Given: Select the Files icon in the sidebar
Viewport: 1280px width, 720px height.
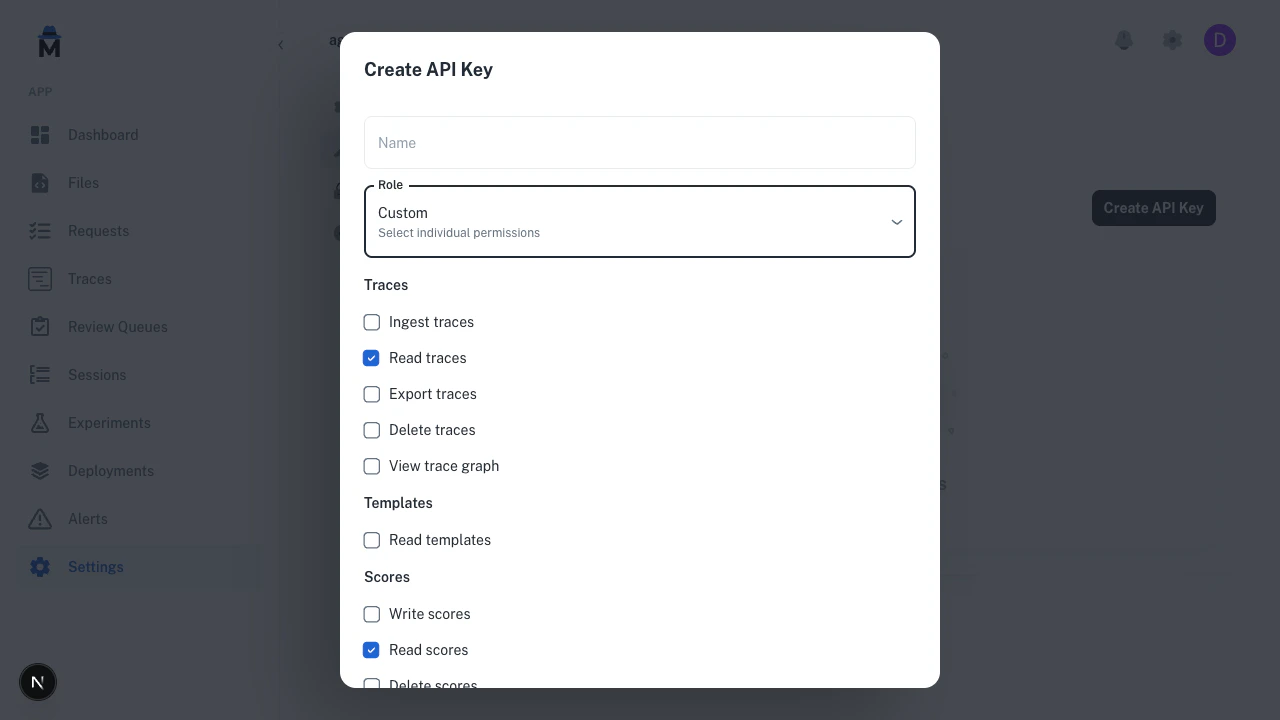Looking at the screenshot, I should [40, 183].
